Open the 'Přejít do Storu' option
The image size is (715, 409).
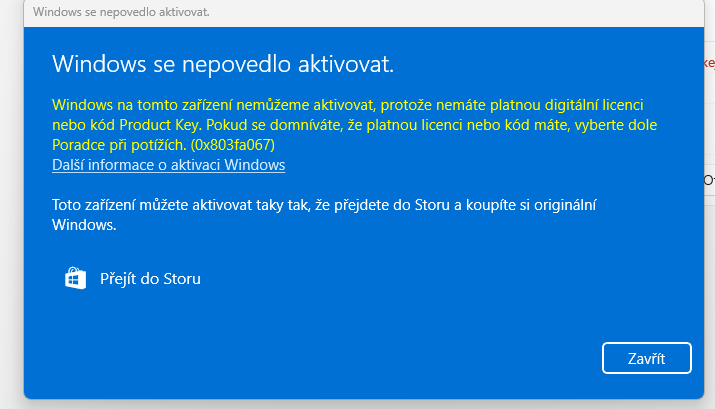(150, 279)
